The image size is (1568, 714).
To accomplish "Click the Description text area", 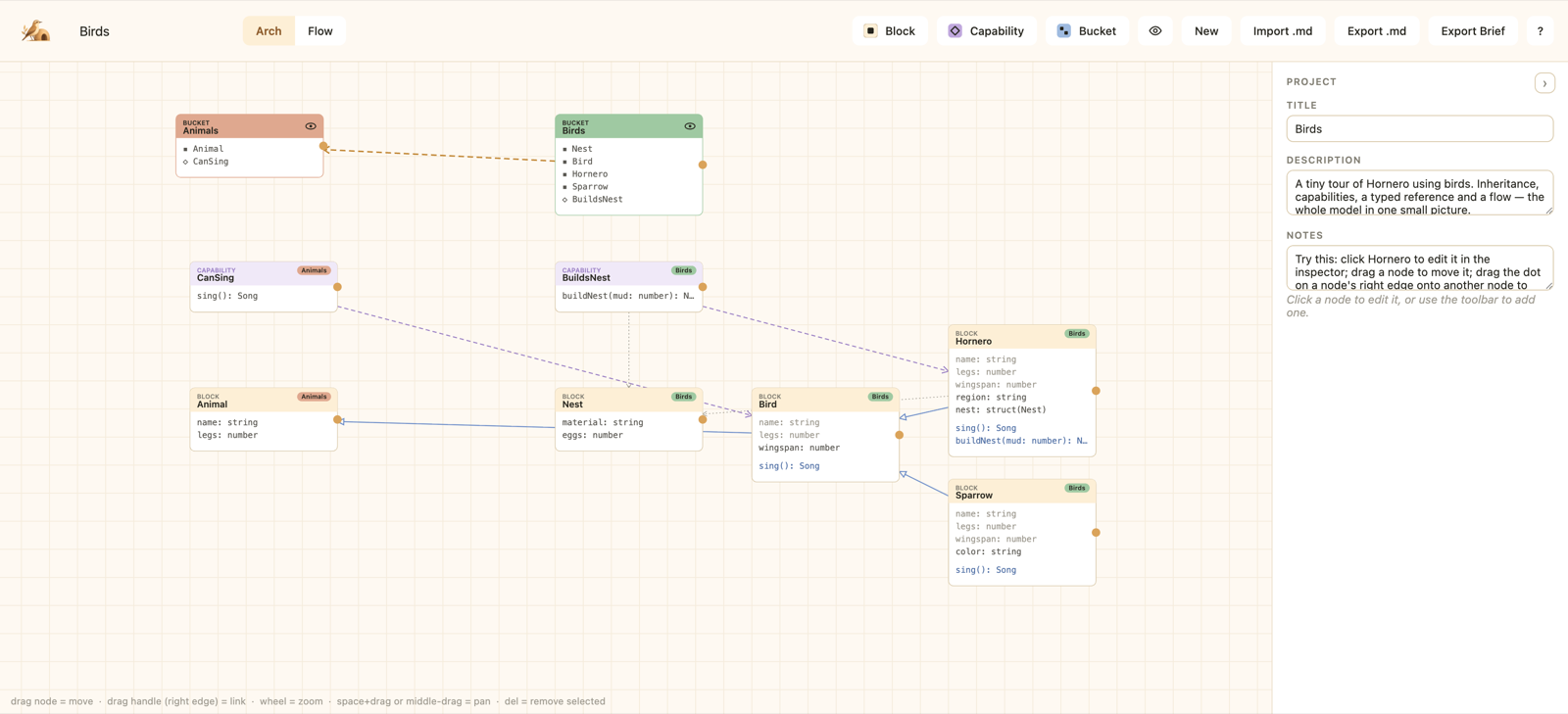I will (1419, 193).
